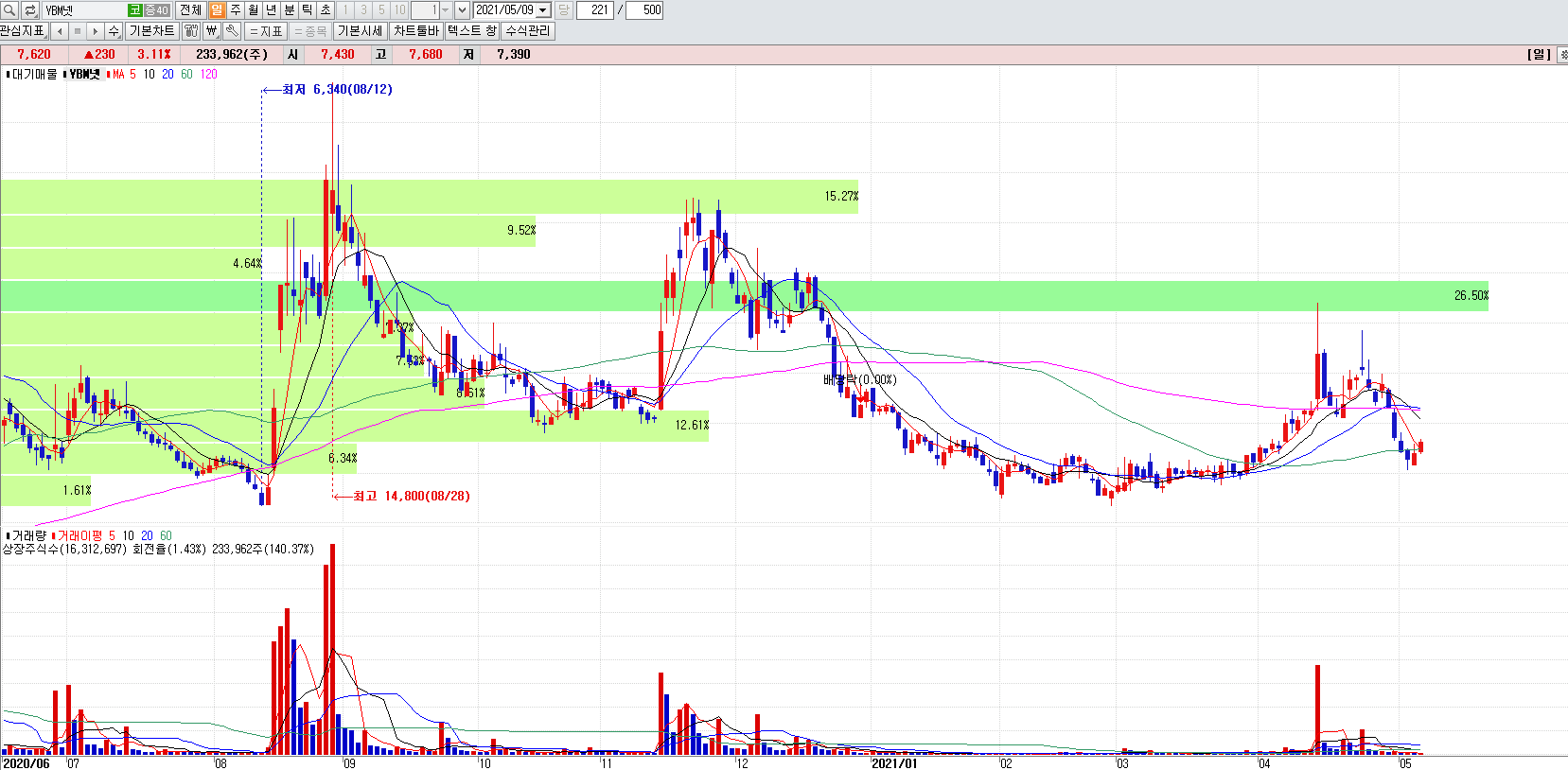The height and width of the screenshot is (770, 1568).
Task: Click the red MA 5 legend number
Action: [x=132, y=74]
